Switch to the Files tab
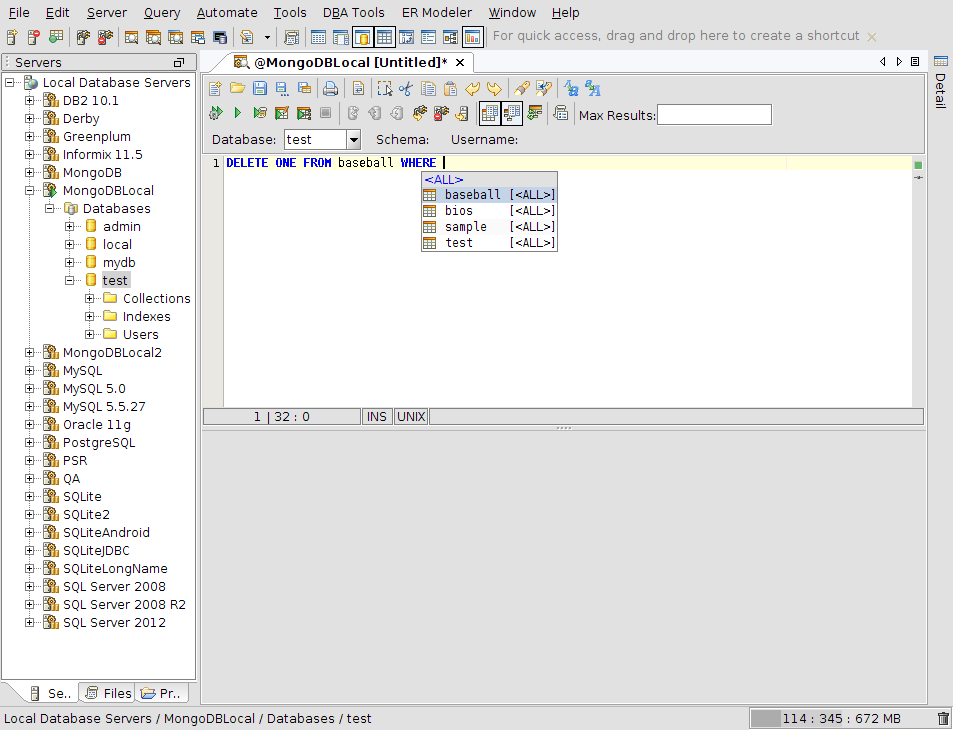 (x=109, y=693)
